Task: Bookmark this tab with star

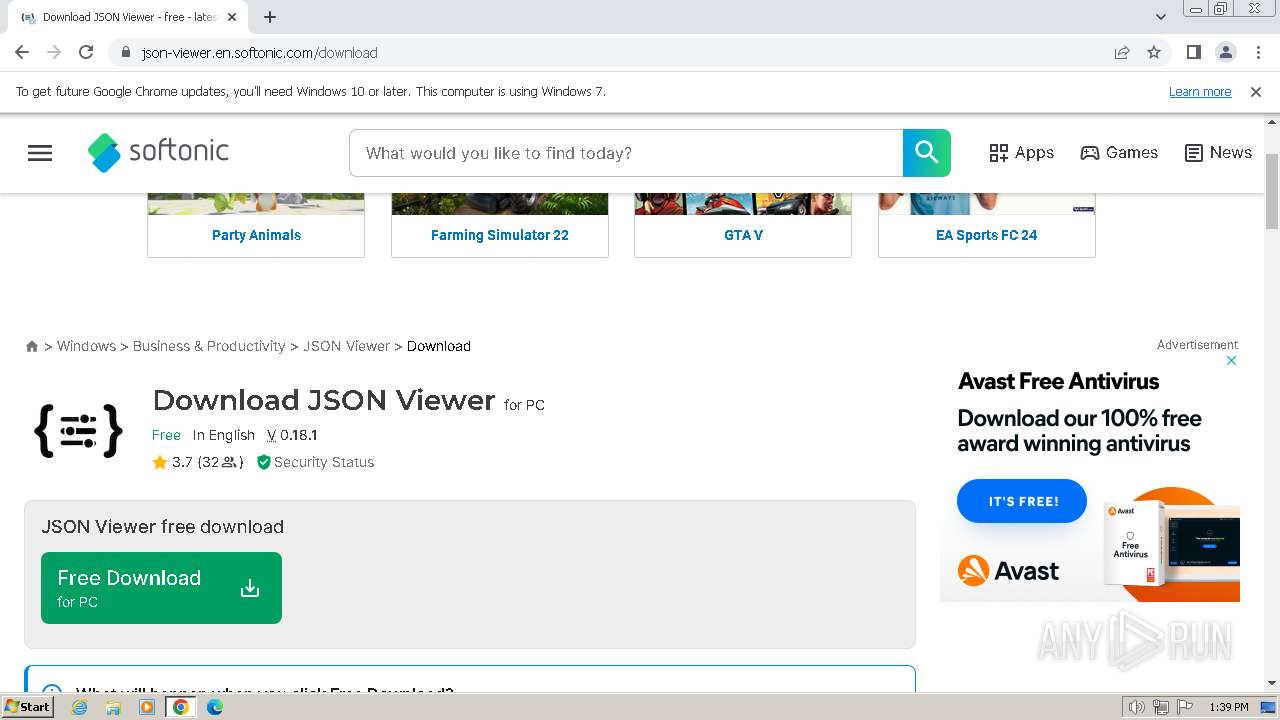Action: point(1154,52)
